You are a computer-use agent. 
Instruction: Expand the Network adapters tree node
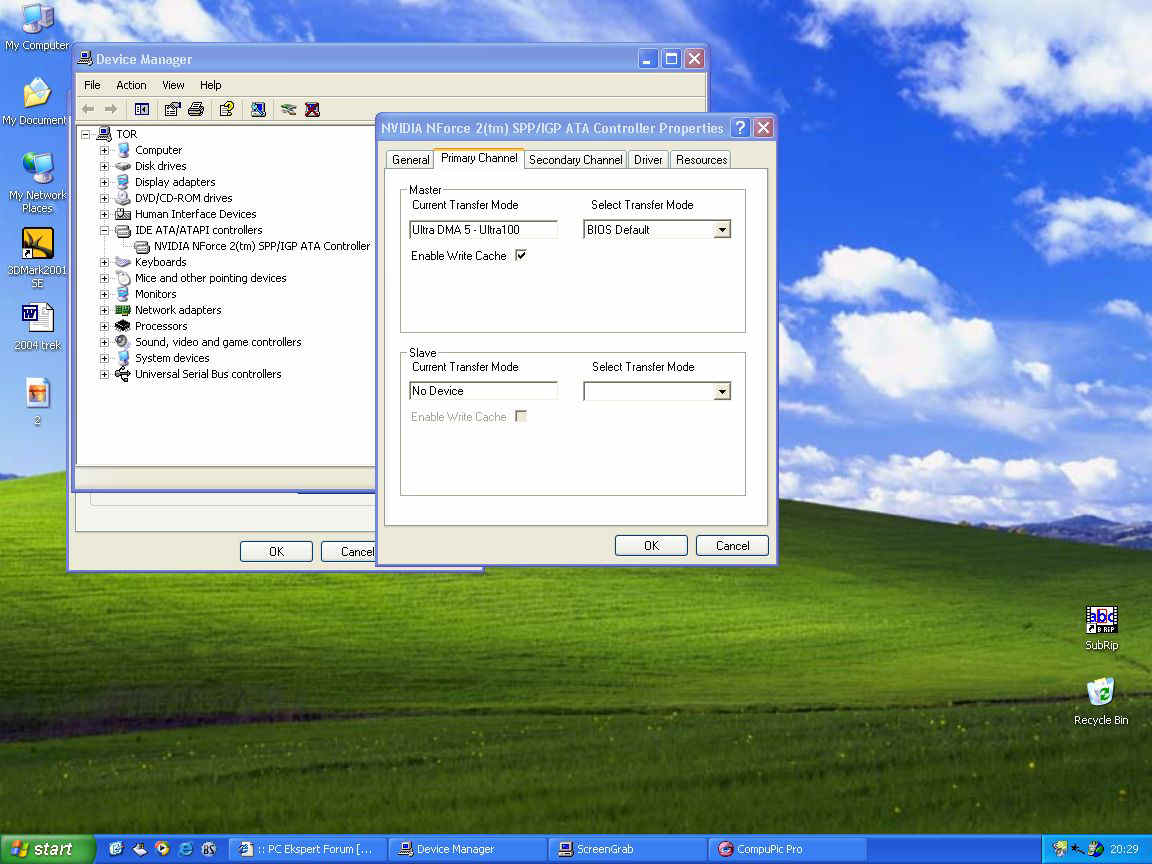[x=104, y=310]
